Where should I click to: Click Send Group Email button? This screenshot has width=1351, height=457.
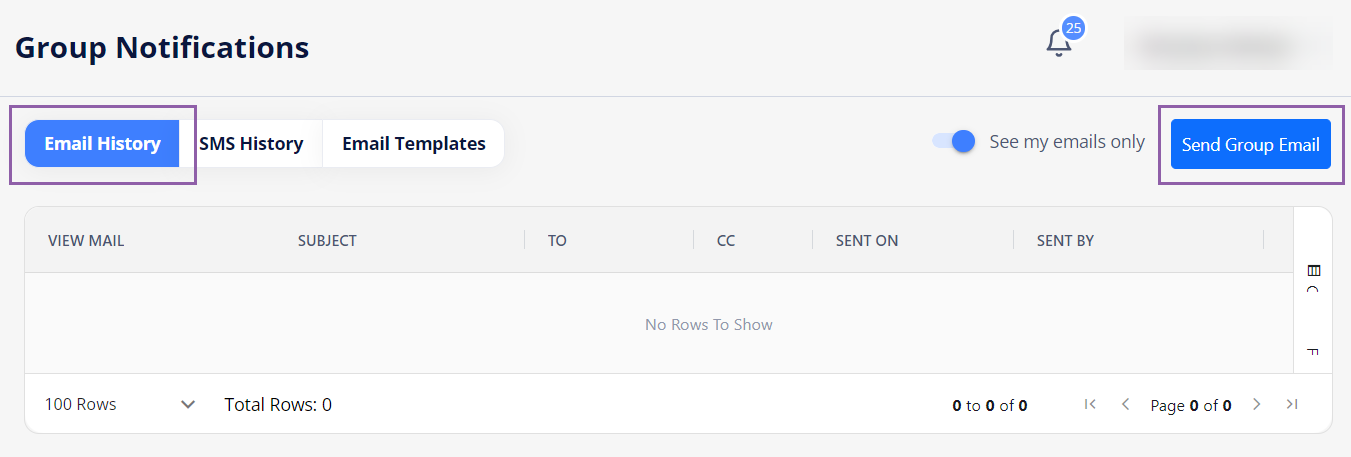[1250, 144]
